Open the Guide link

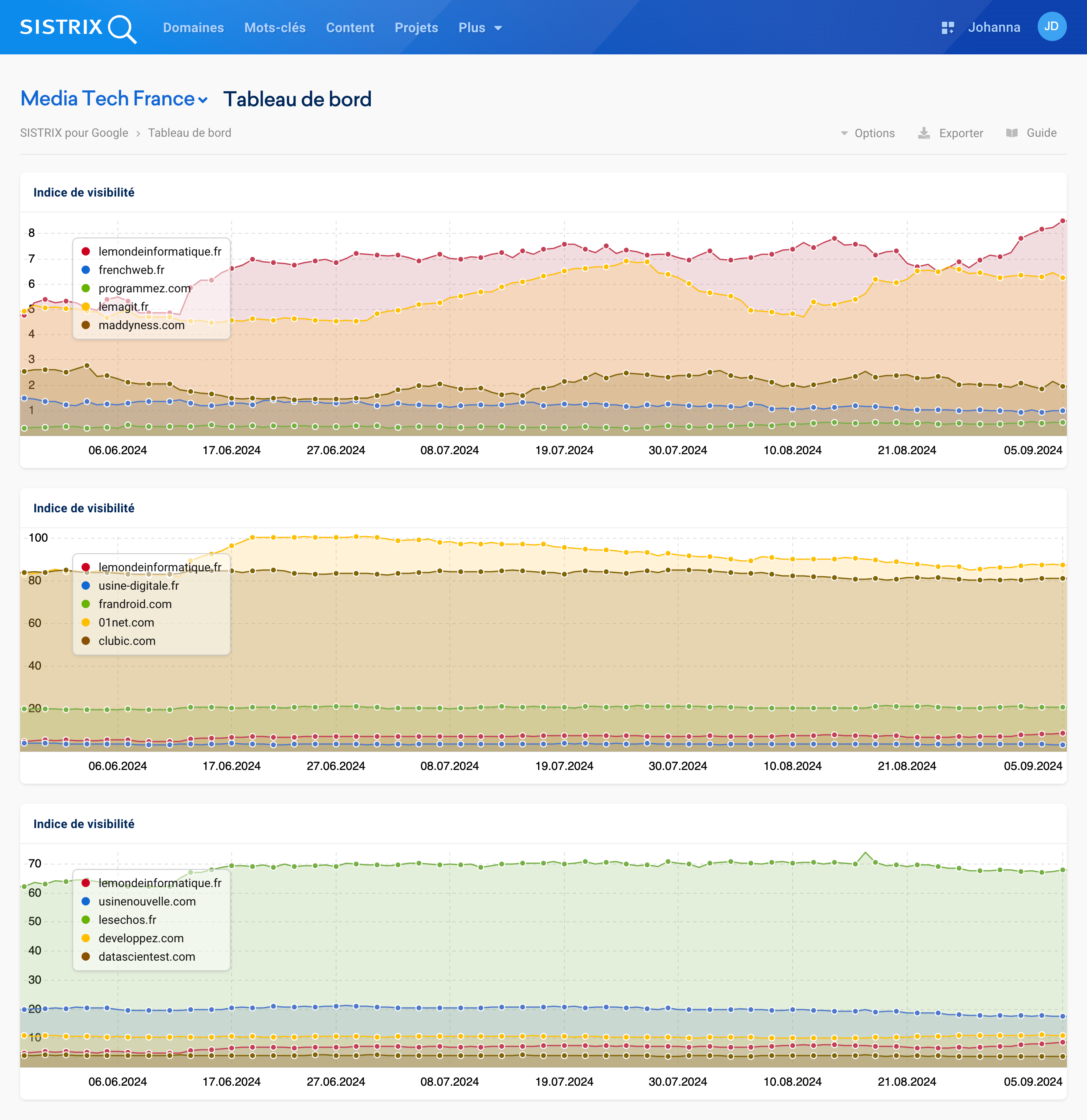coord(1031,133)
